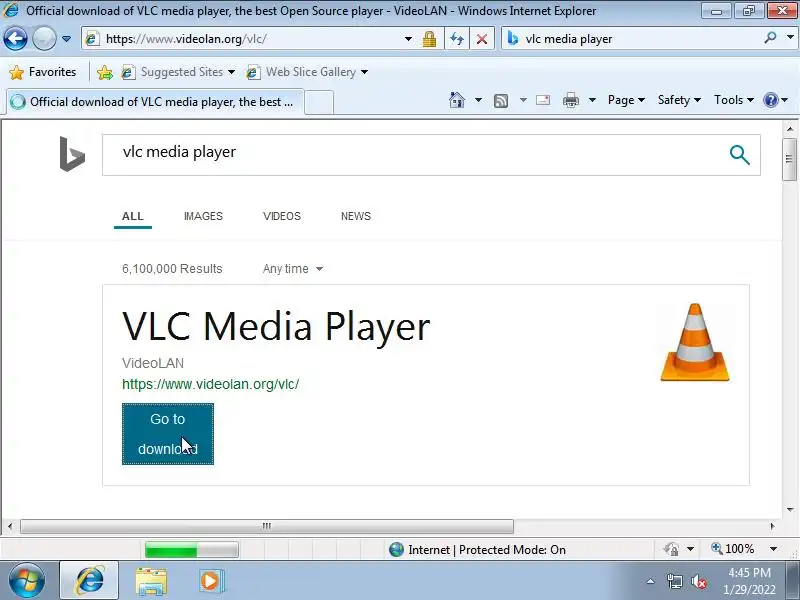Click the Go to download button

(168, 434)
